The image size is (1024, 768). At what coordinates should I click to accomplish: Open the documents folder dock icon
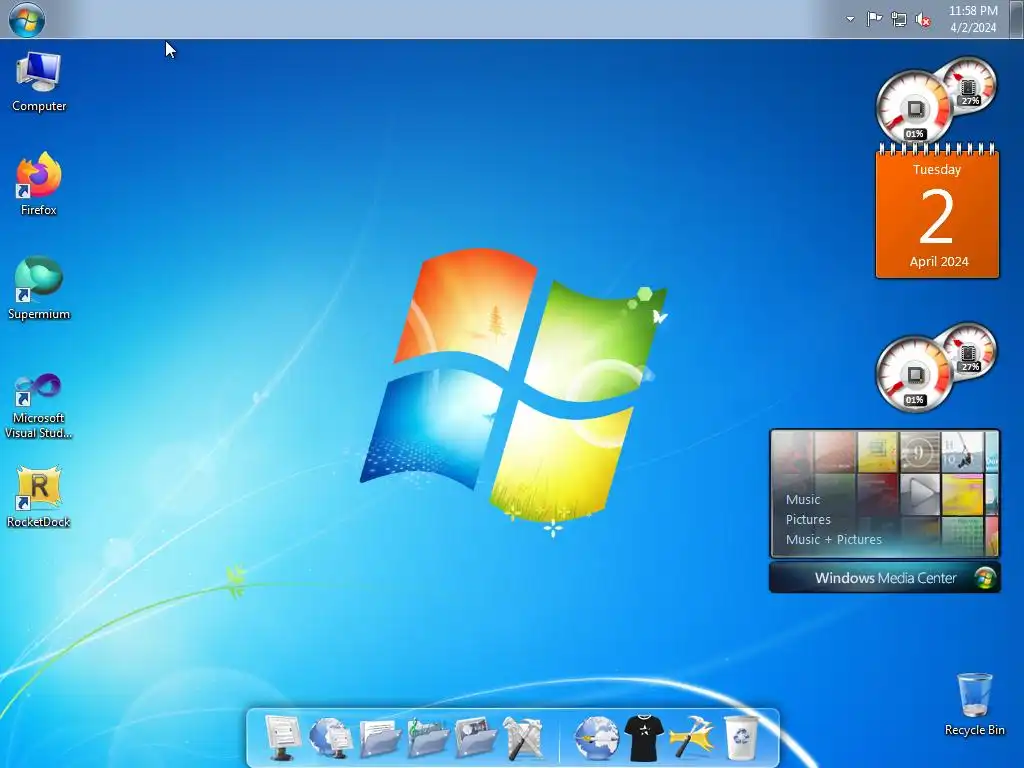[379, 738]
